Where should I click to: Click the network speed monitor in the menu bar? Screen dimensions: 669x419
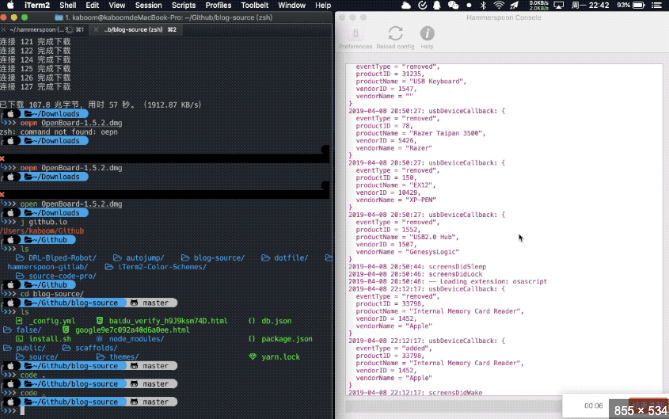[539, 5]
